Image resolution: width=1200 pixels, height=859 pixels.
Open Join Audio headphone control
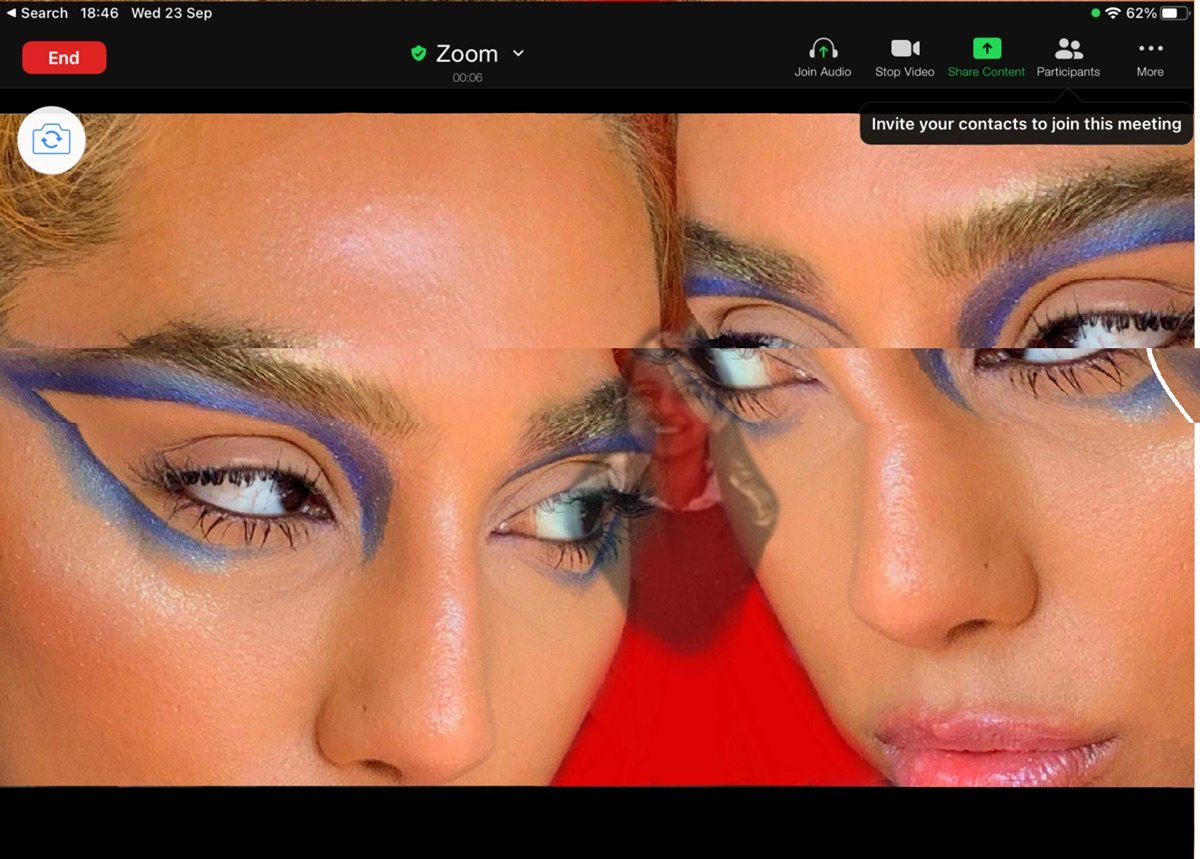[x=823, y=57]
